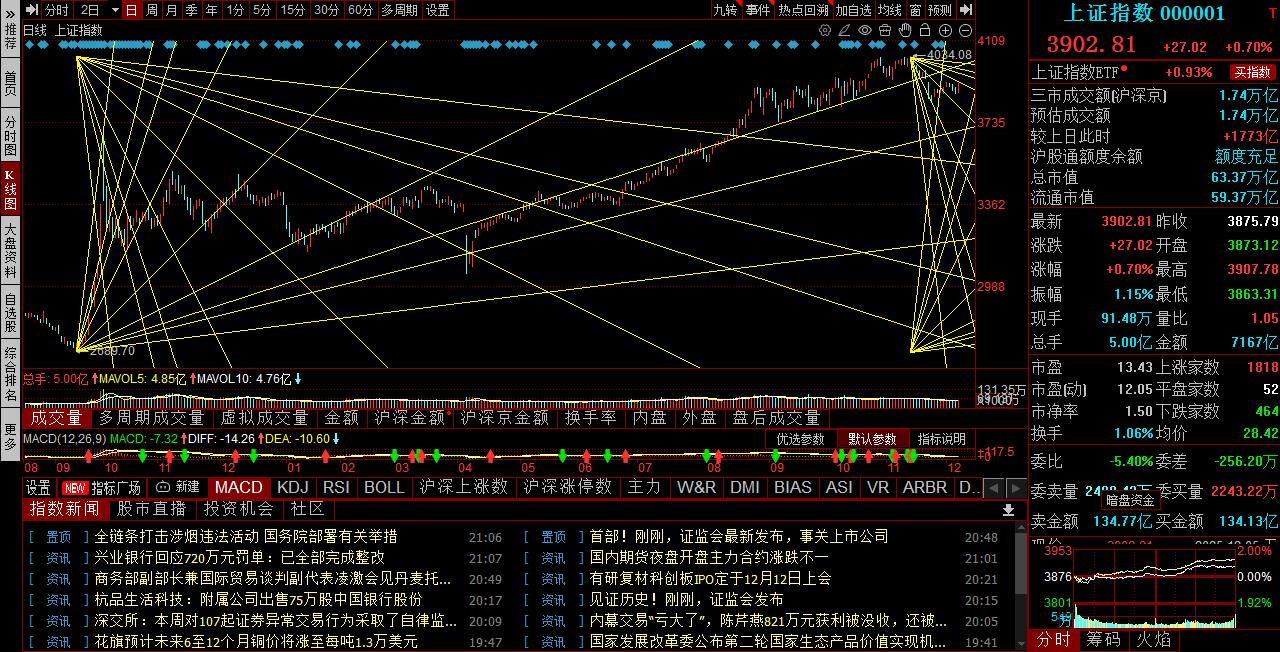
Task: Select the BOLL indicator tab
Action: click(x=384, y=487)
